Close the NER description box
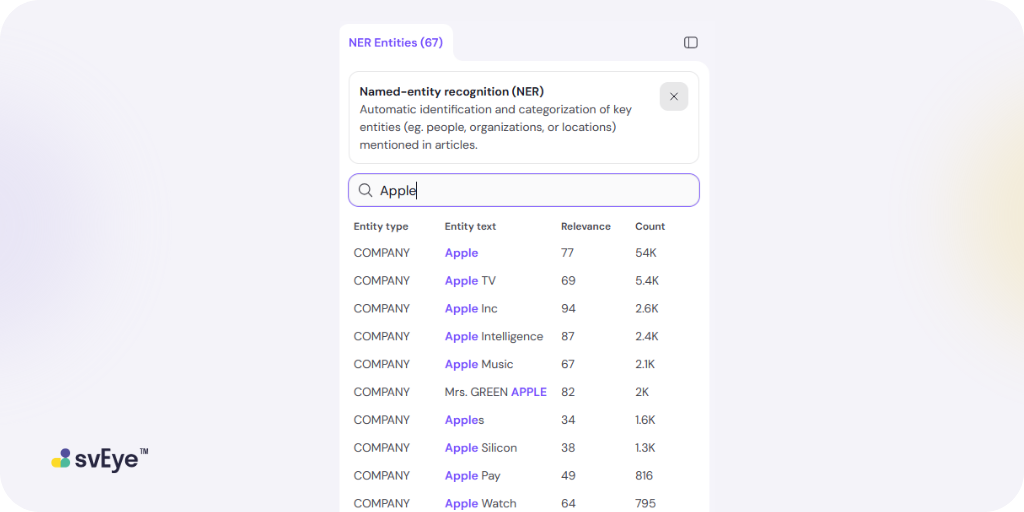 pos(673,97)
